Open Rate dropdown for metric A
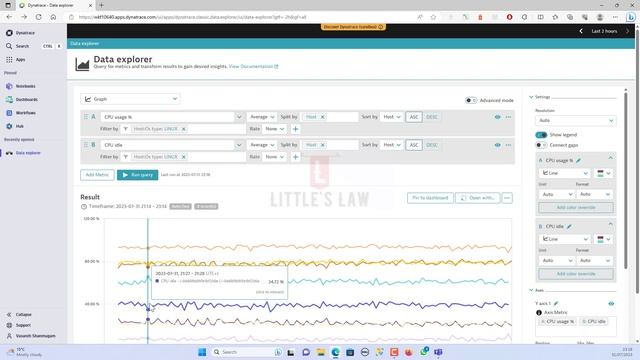 point(274,129)
